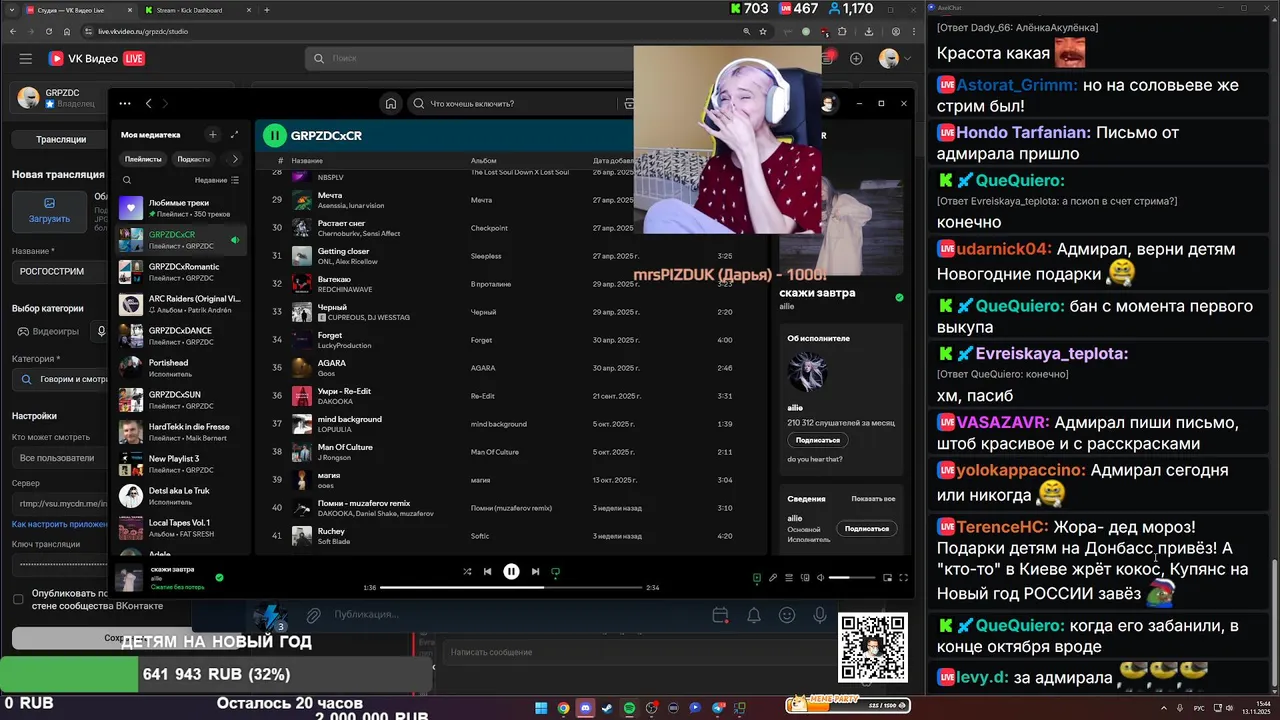Open GRPZDCxDANCE playlist
The height and width of the screenshot is (720, 1280).
point(180,336)
